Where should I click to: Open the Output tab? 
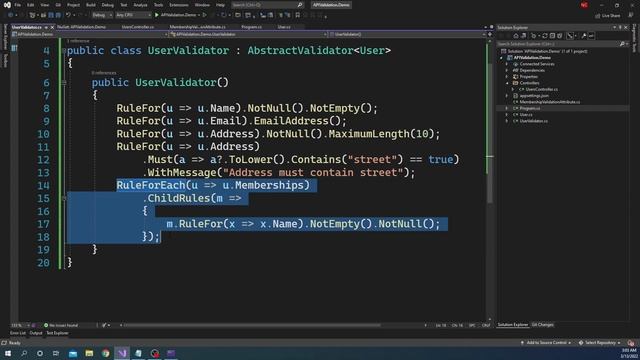[36, 333]
